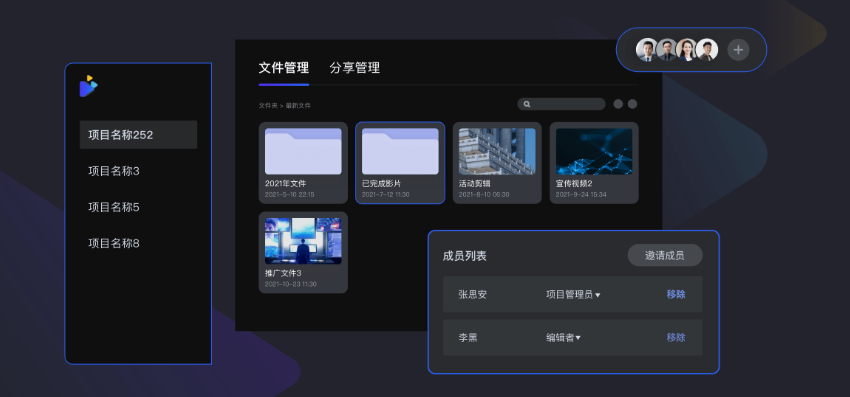
Task: Click into the search input field
Action: [x=561, y=104]
